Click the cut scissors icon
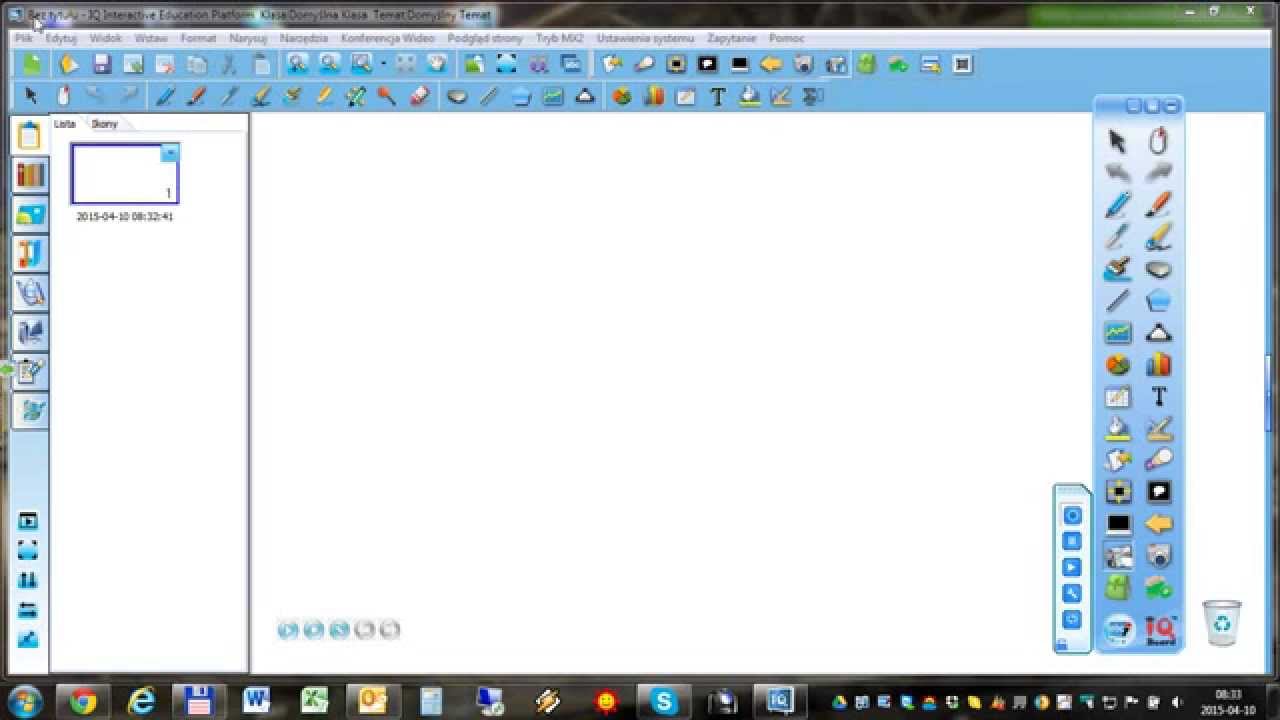 tap(229, 64)
